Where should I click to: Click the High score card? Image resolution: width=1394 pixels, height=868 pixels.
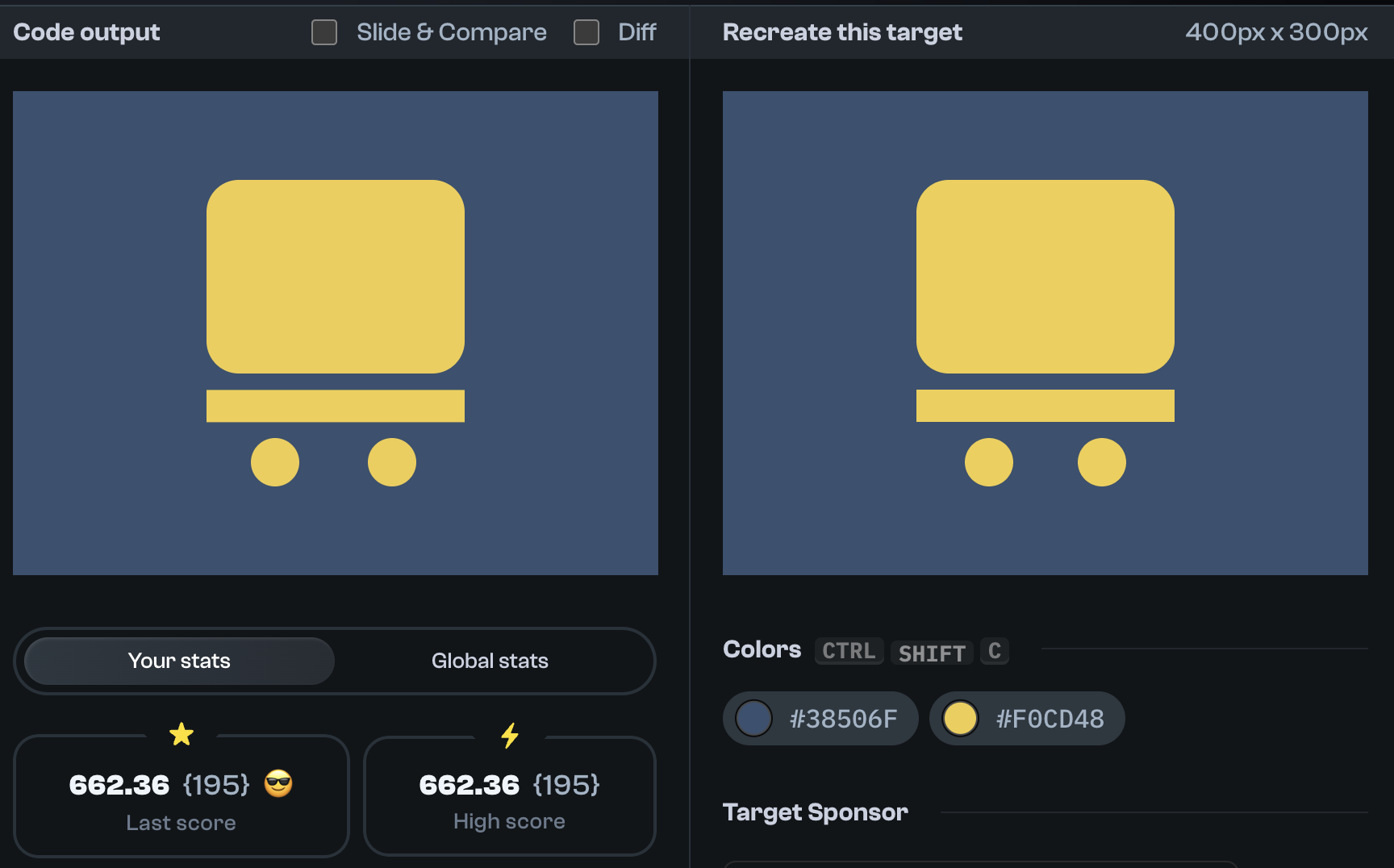pyautogui.click(x=510, y=795)
